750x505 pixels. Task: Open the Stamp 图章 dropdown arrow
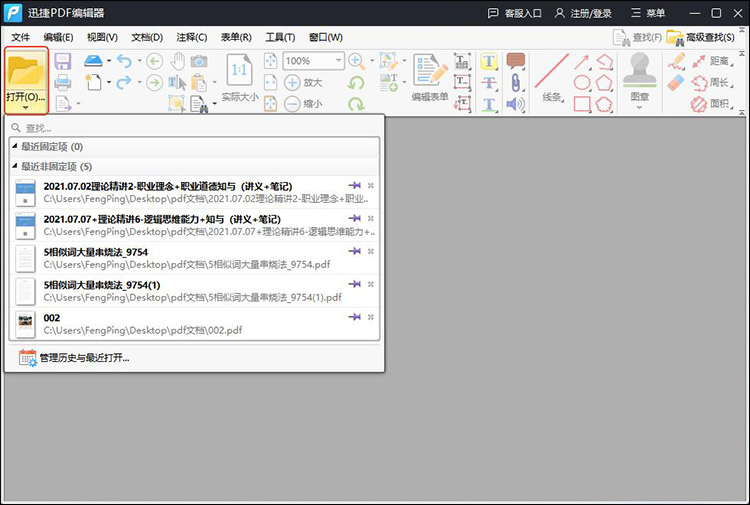point(640,108)
